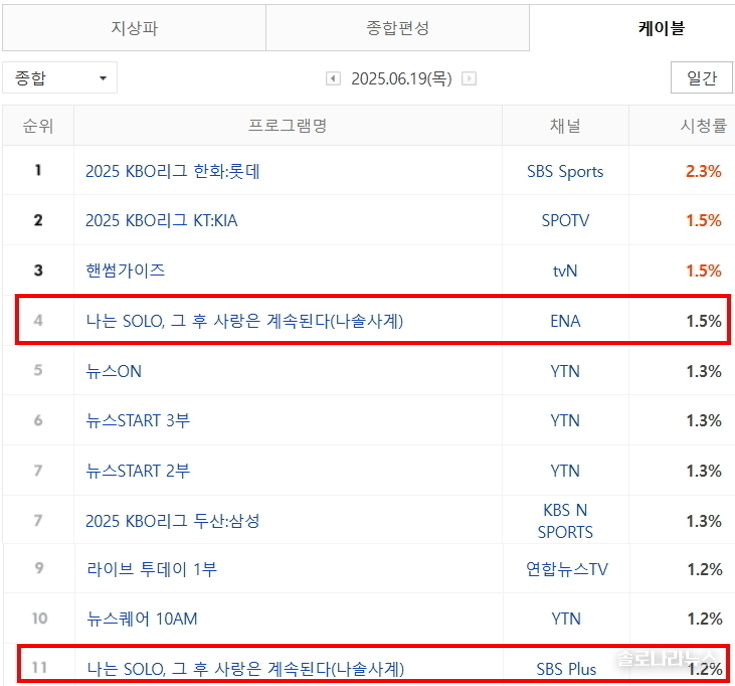Switch to the 지상파 tab
This screenshot has height=686, width=735.
pos(134,28)
